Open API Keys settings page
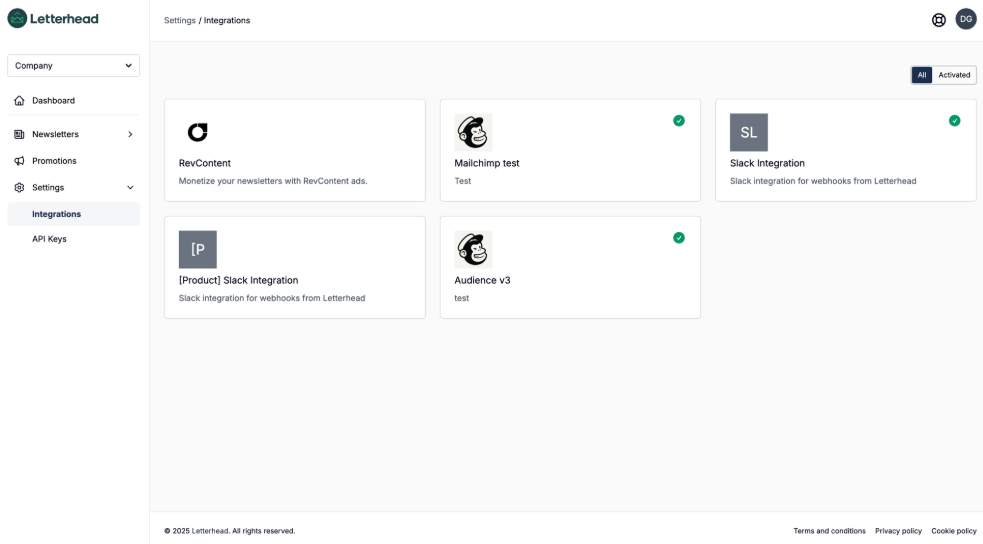The width and height of the screenshot is (983, 544). (49, 239)
